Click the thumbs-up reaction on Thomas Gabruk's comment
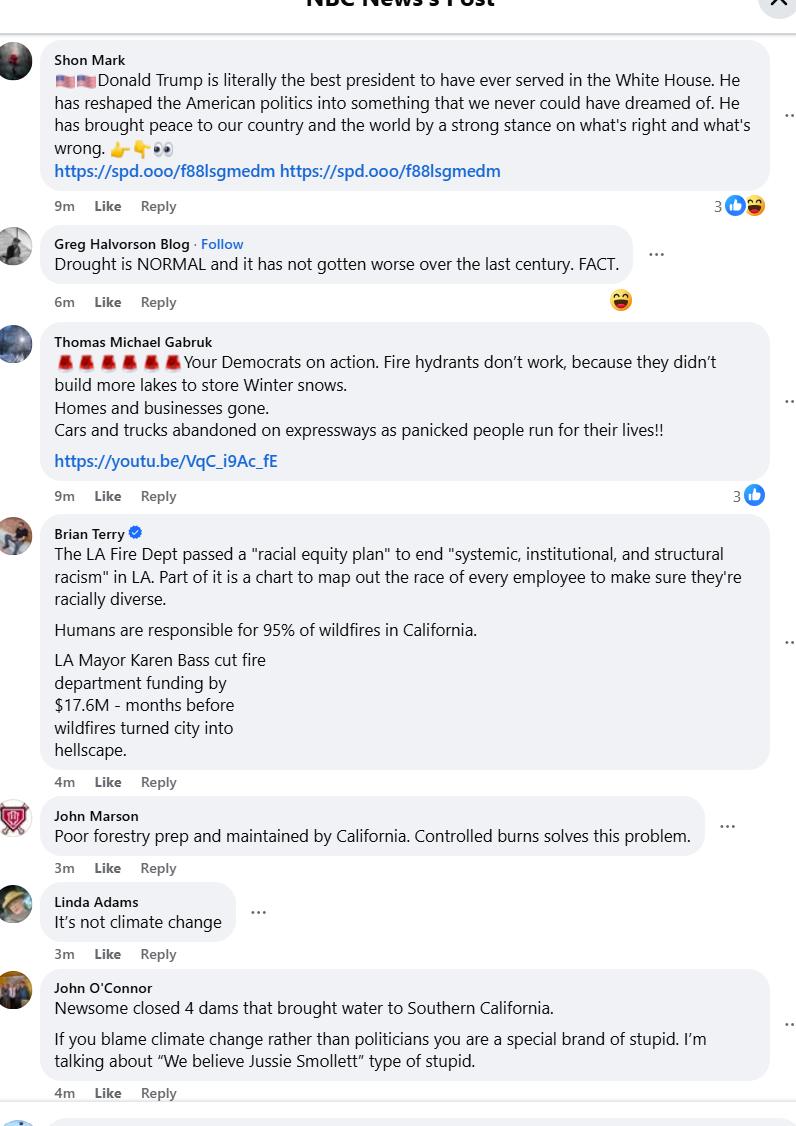Viewport: 796px width, 1126px height. pyautogui.click(x=754, y=496)
